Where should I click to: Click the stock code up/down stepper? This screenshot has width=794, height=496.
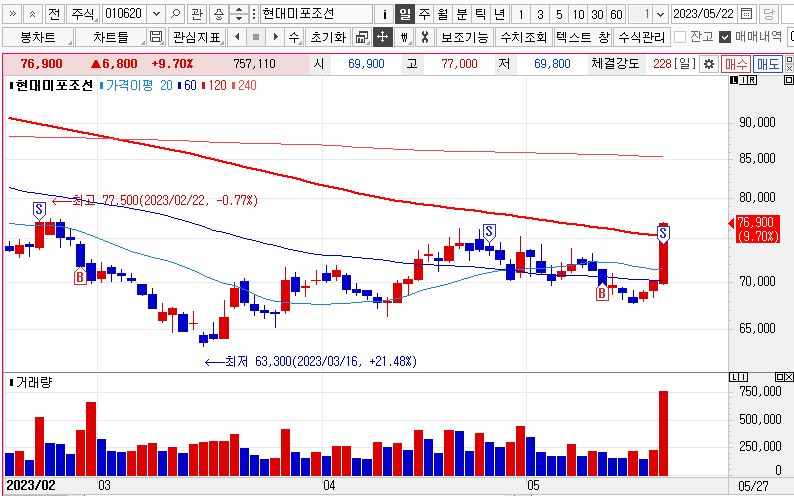click(239, 14)
